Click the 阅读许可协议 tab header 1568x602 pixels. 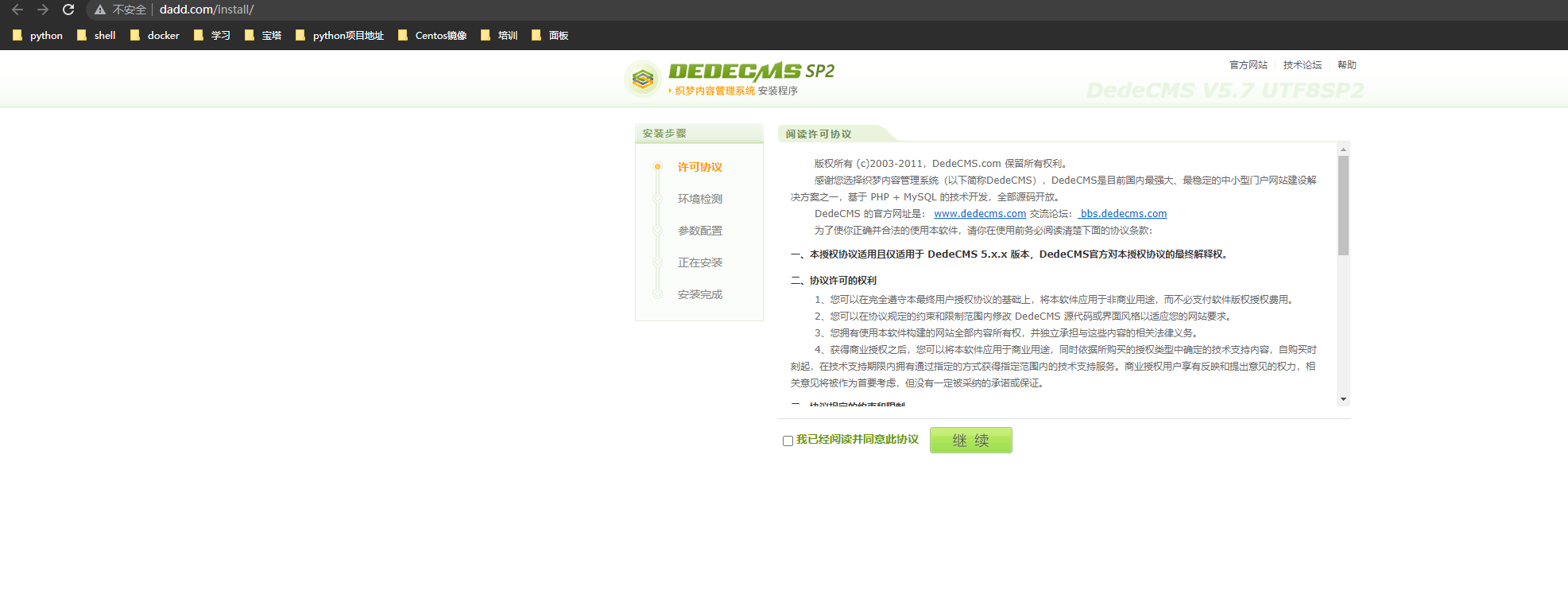click(x=819, y=134)
